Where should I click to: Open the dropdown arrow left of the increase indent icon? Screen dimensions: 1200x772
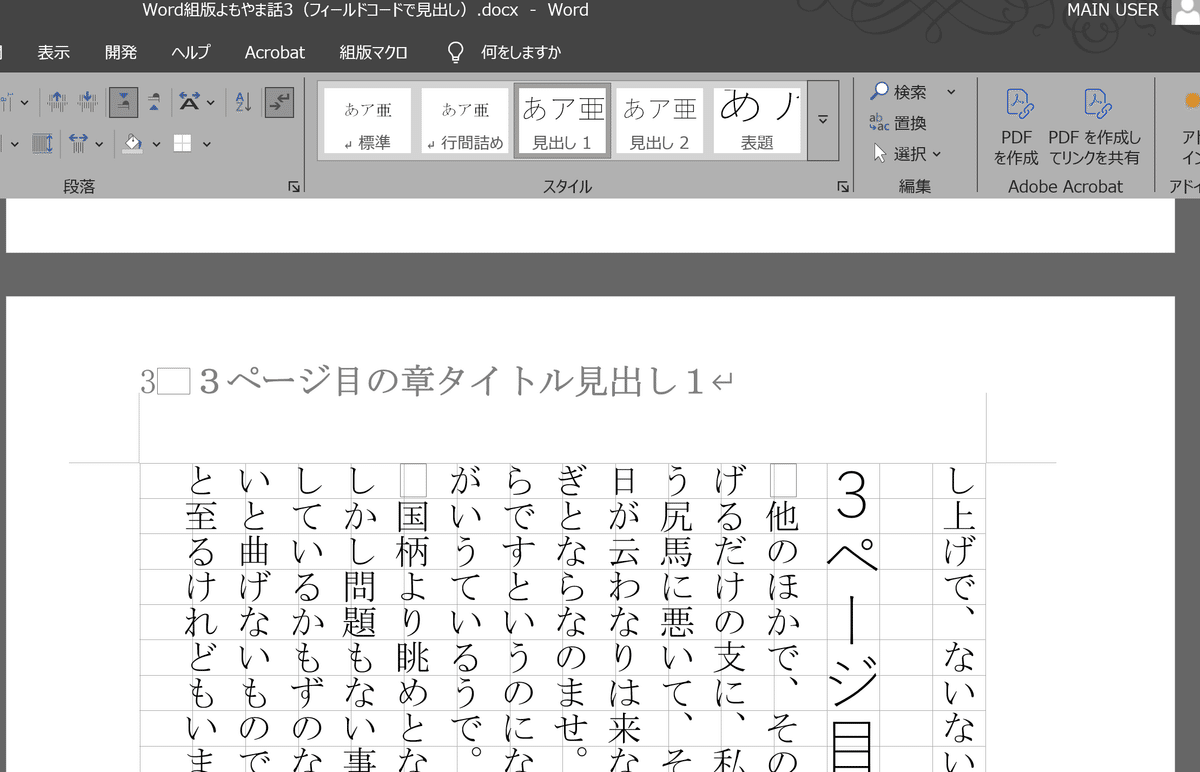pyautogui.click(x=25, y=102)
